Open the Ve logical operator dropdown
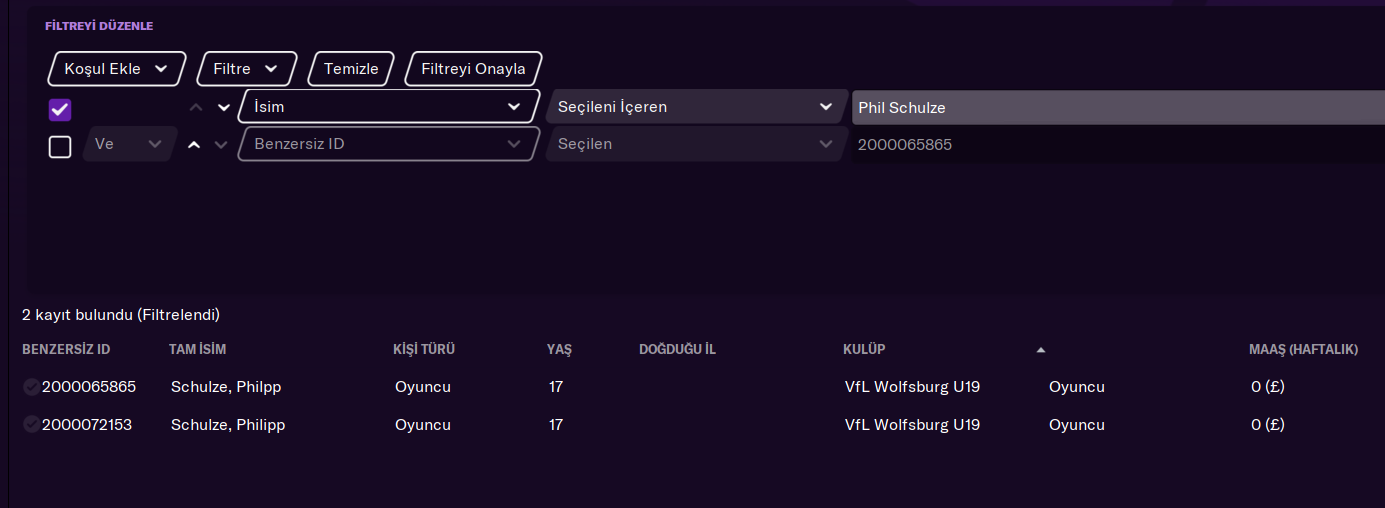1385x508 pixels. 129,145
